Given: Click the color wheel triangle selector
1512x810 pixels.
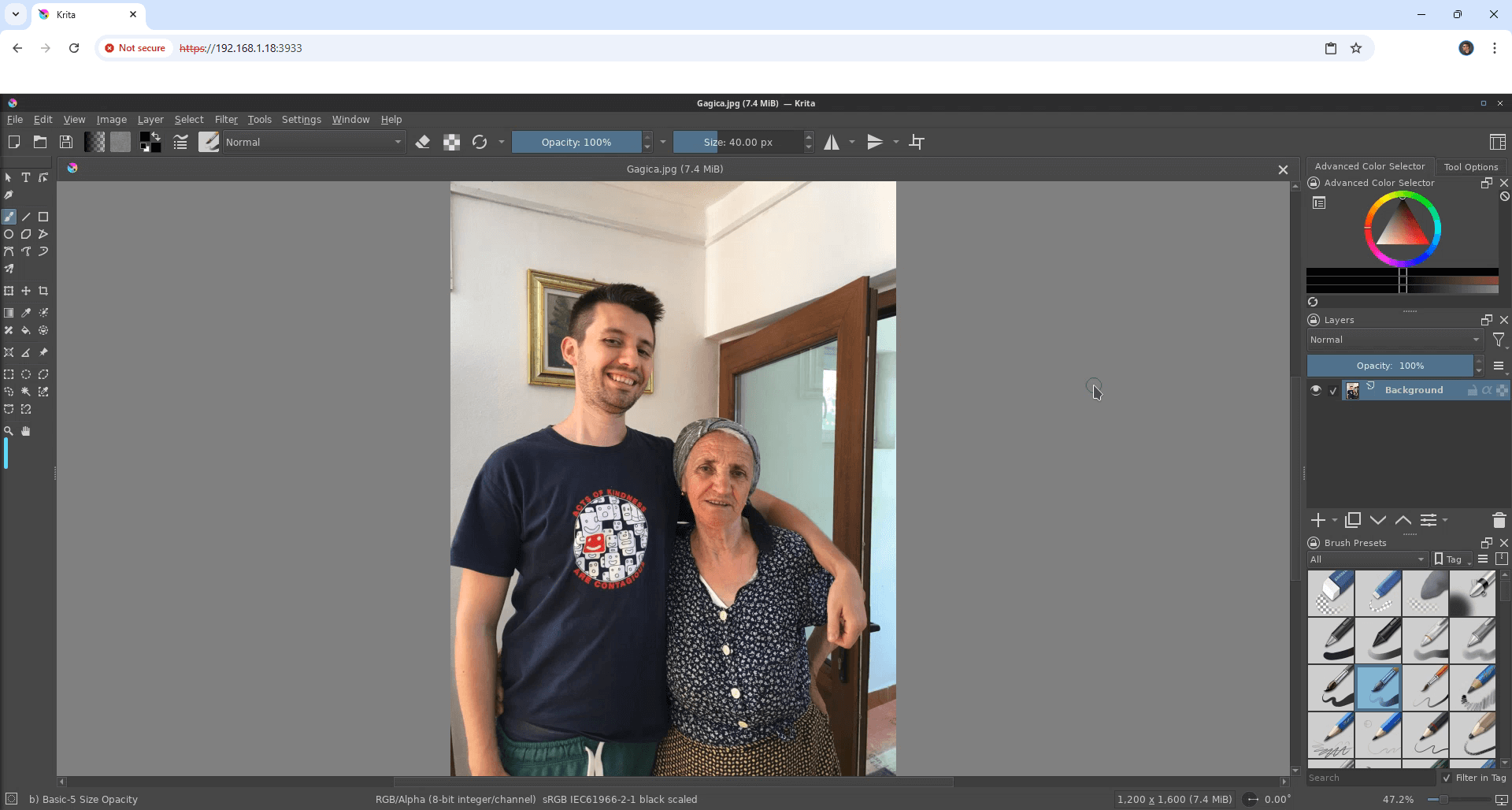Looking at the screenshot, I should tap(1402, 227).
